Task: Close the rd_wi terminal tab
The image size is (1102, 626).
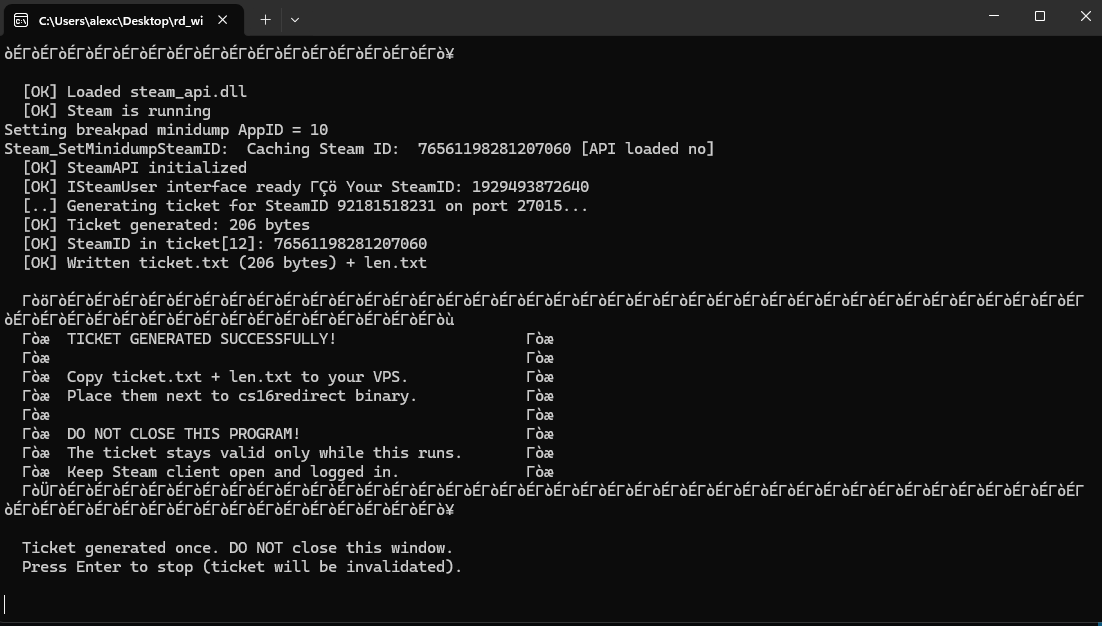Action: (223, 20)
